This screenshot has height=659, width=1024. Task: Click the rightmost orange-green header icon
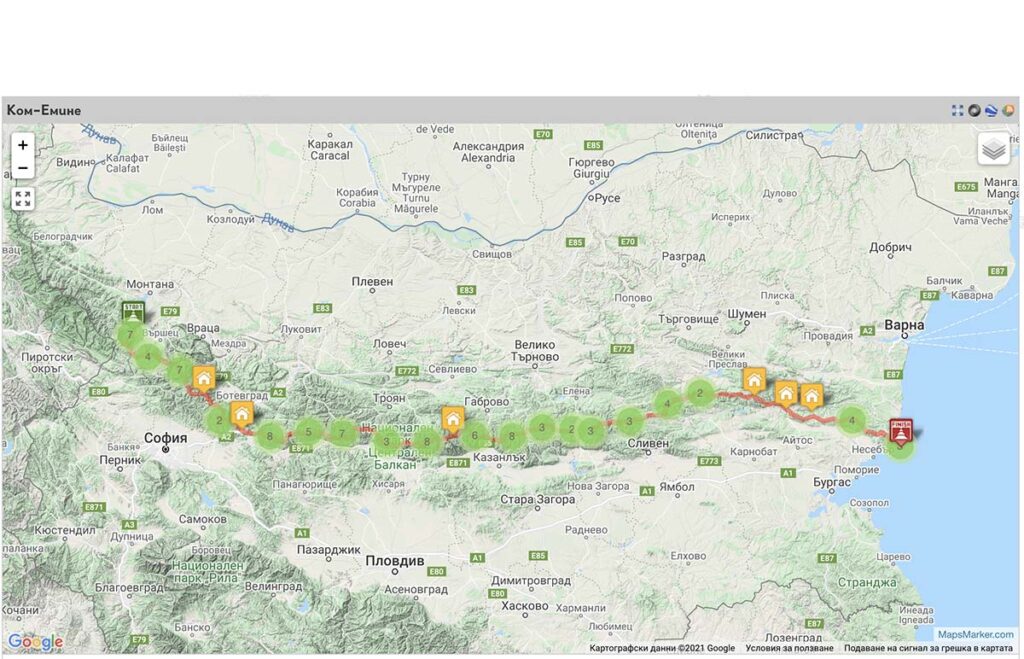(1008, 110)
